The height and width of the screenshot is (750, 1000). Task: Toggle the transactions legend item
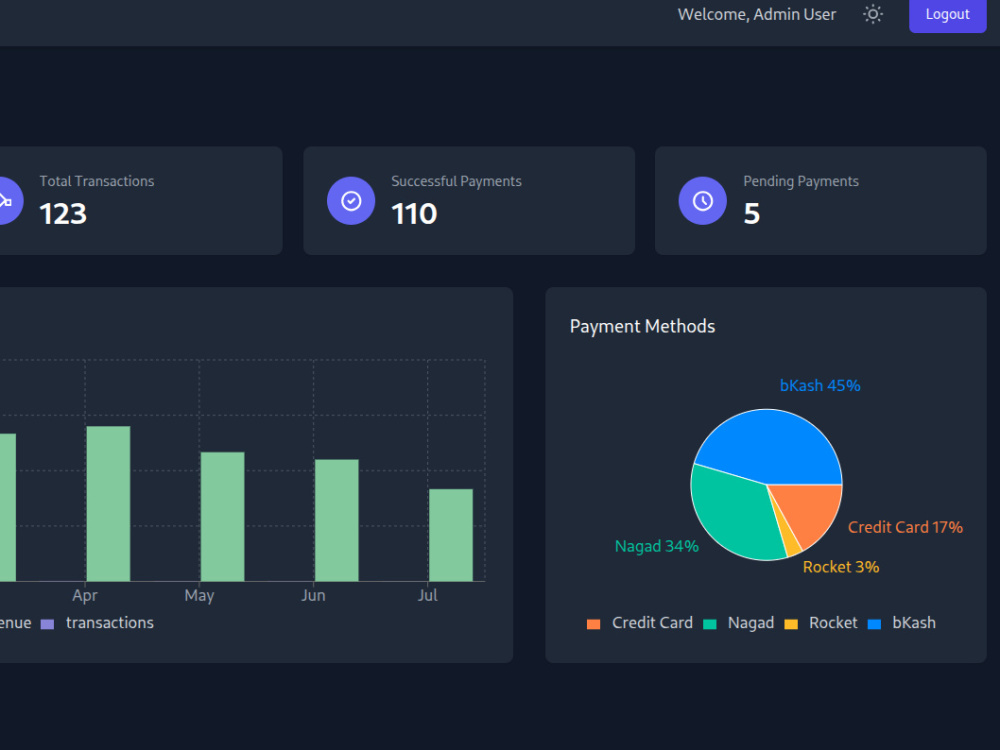[x=98, y=623]
